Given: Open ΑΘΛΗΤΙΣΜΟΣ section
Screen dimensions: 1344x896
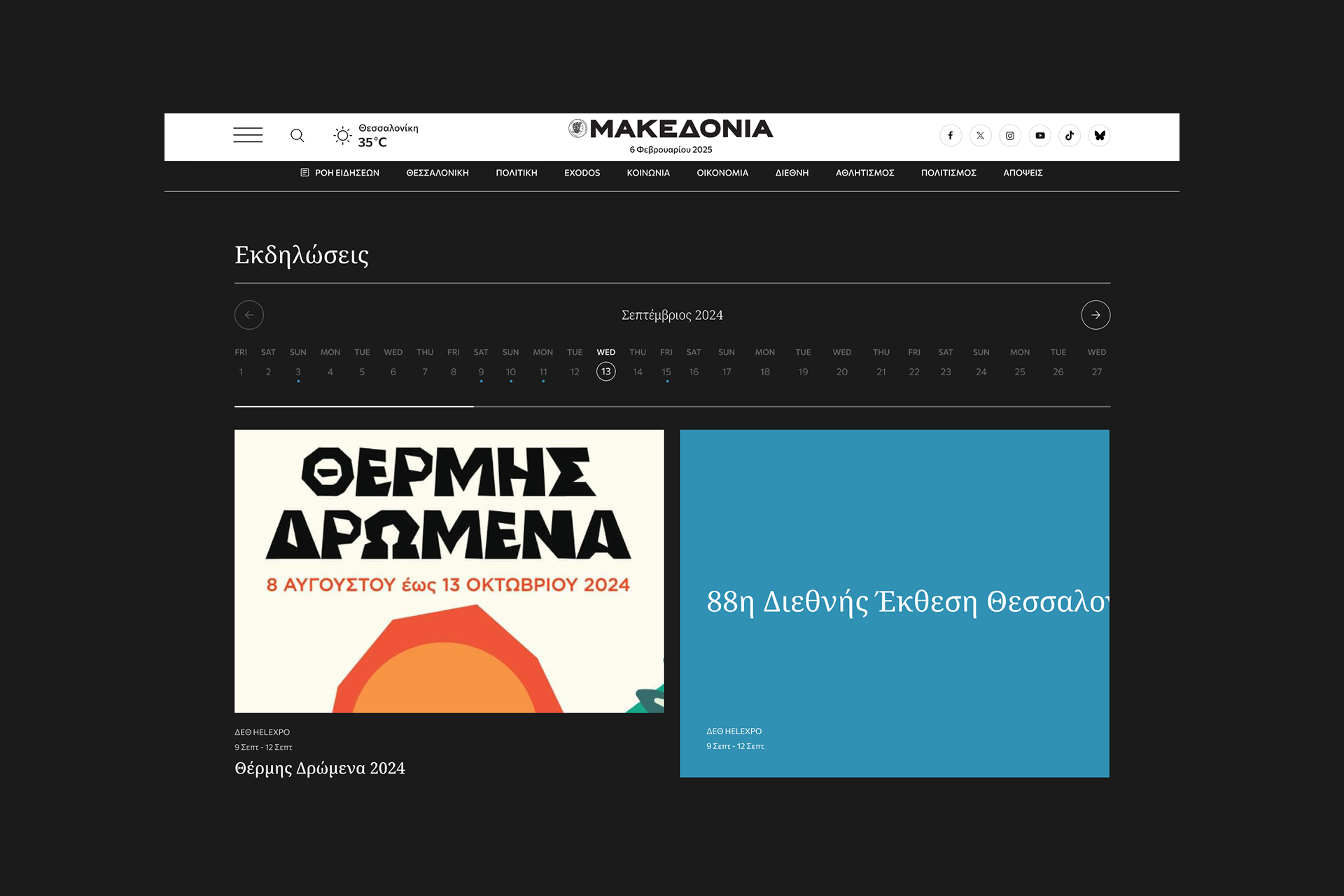Looking at the screenshot, I should pyautogui.click(x=865, y=173).
